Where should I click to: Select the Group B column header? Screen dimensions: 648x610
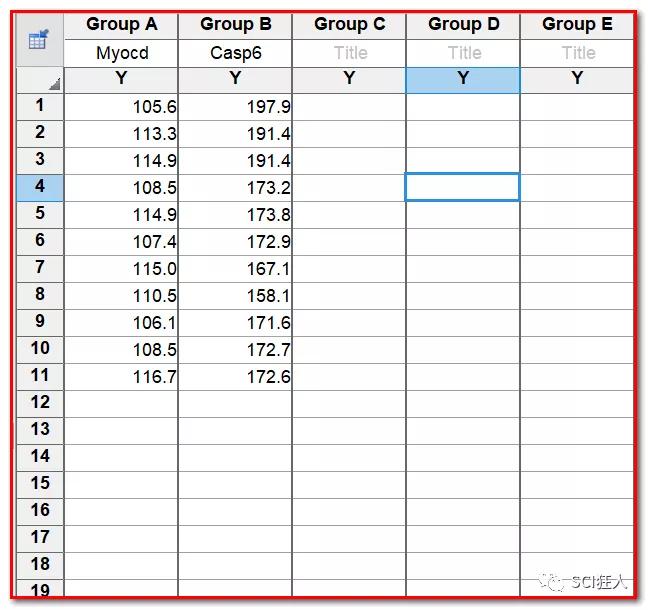tap(235, 25)
